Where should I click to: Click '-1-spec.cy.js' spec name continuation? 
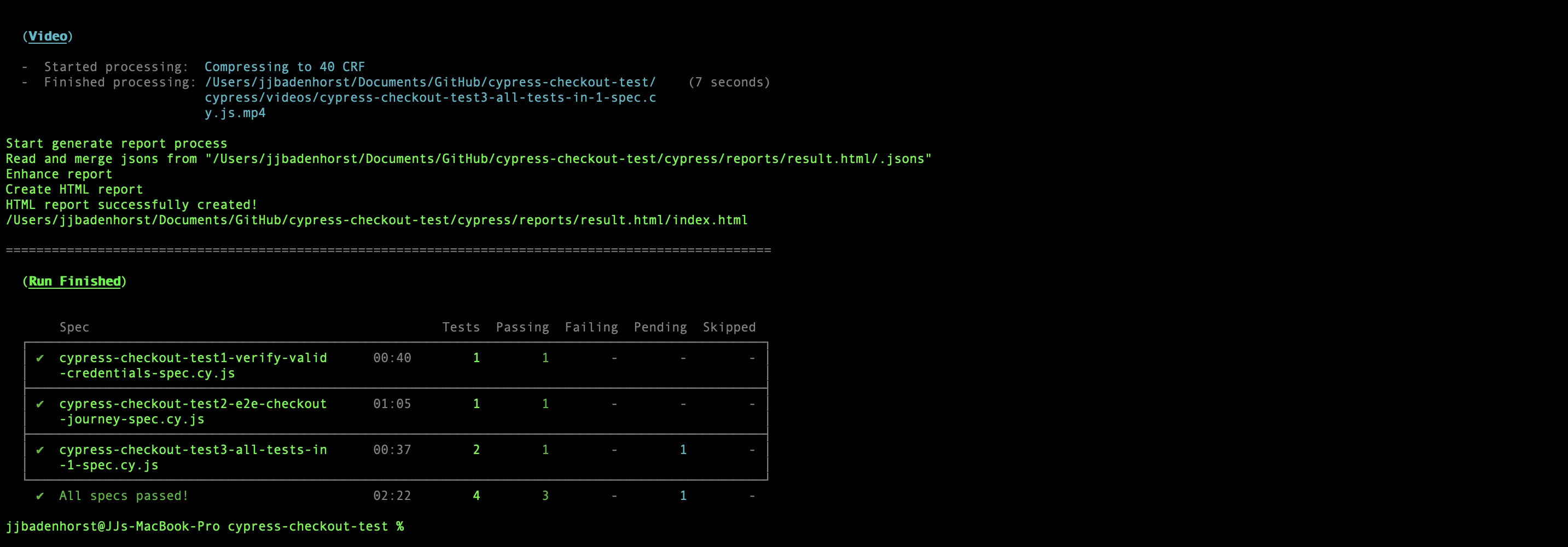109,465
